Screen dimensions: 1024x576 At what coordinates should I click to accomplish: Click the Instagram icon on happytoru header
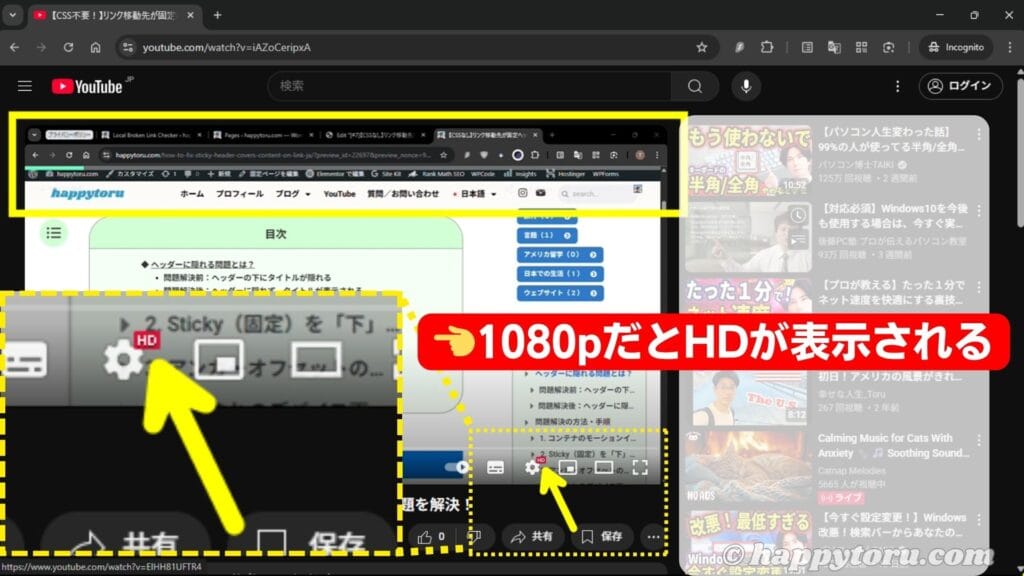point(522,193)
